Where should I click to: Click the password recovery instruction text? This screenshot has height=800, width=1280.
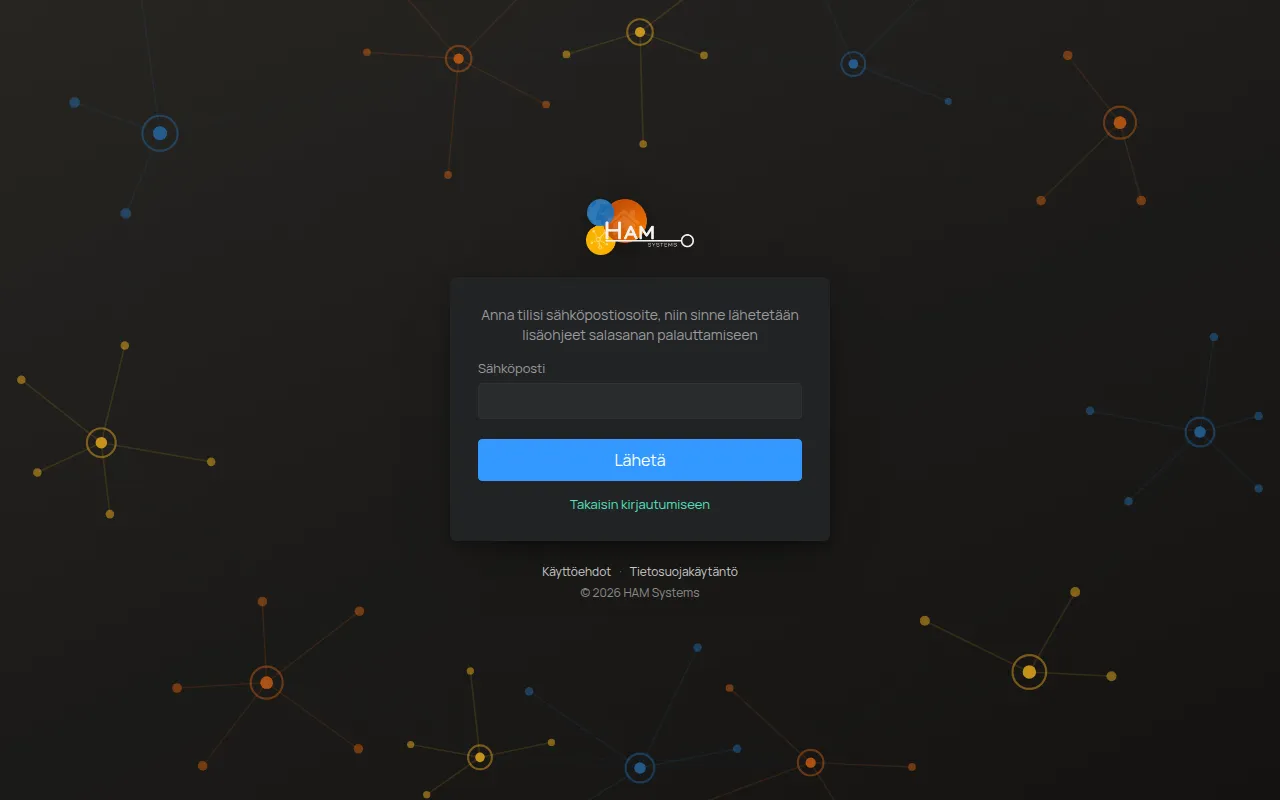640,325
